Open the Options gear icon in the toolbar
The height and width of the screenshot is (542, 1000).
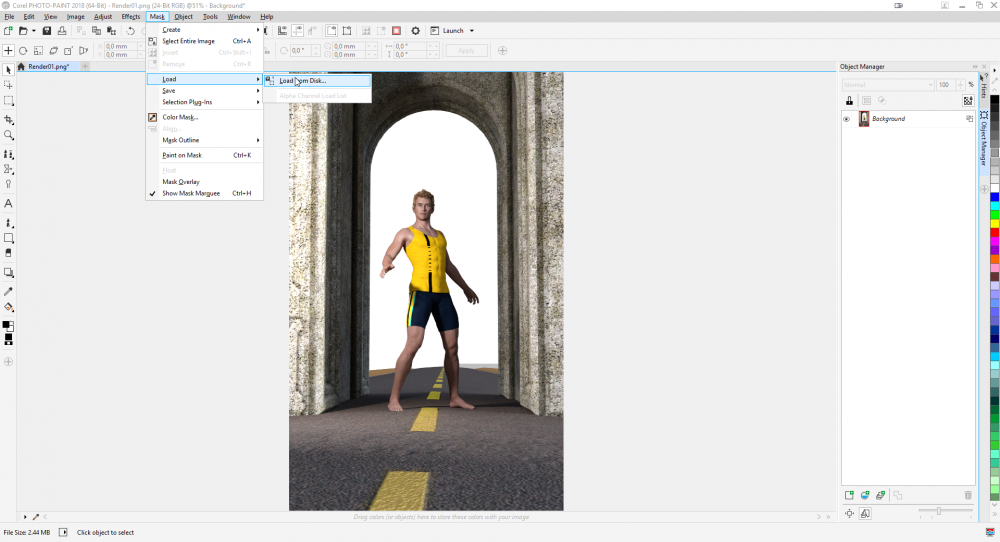416,31
